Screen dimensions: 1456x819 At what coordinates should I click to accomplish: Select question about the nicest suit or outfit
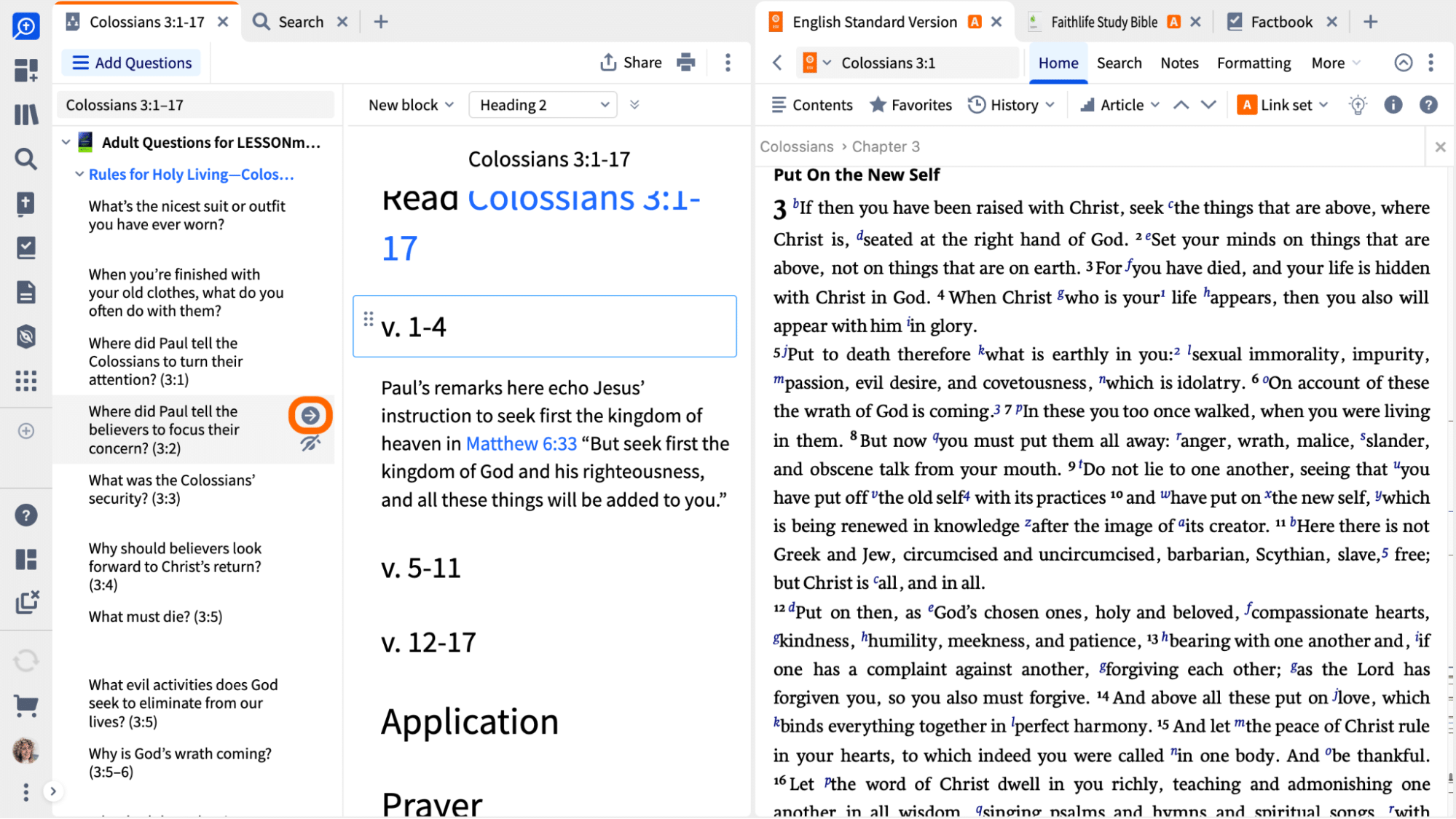tap(187, 215)
